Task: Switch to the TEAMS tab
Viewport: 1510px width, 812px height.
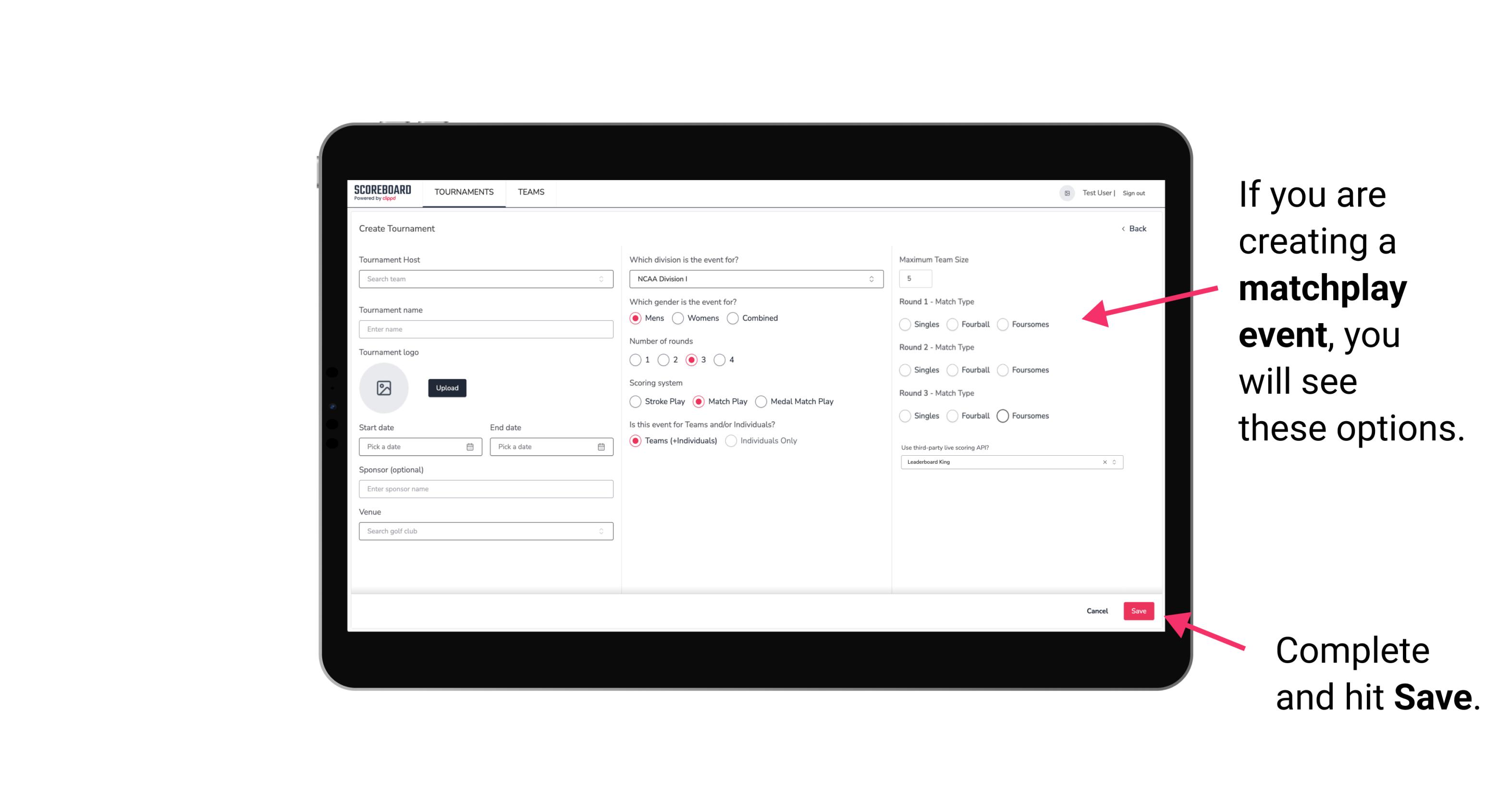Action: [x=530, y=192]
